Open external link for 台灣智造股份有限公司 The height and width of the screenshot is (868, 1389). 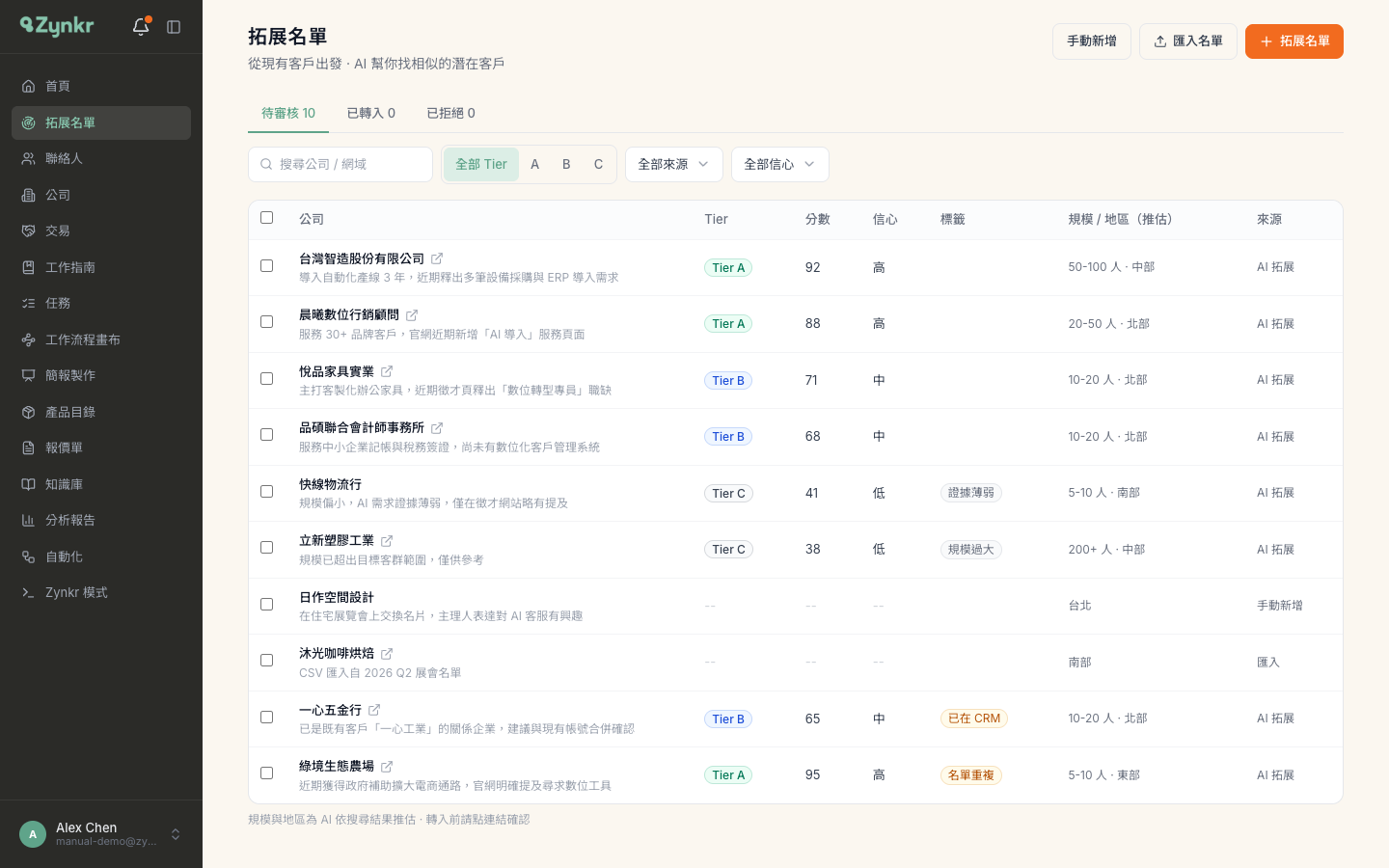437,258
